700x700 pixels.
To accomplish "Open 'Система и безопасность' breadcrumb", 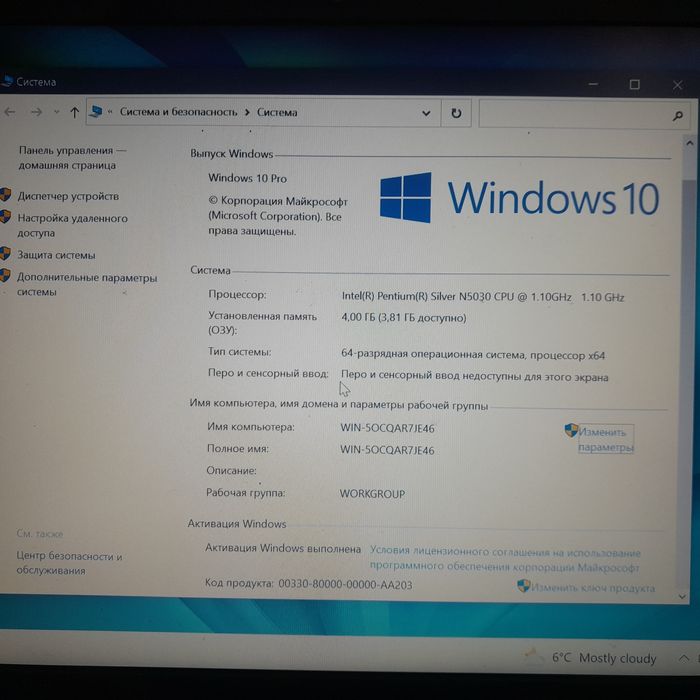I will [x=178, y=112].
